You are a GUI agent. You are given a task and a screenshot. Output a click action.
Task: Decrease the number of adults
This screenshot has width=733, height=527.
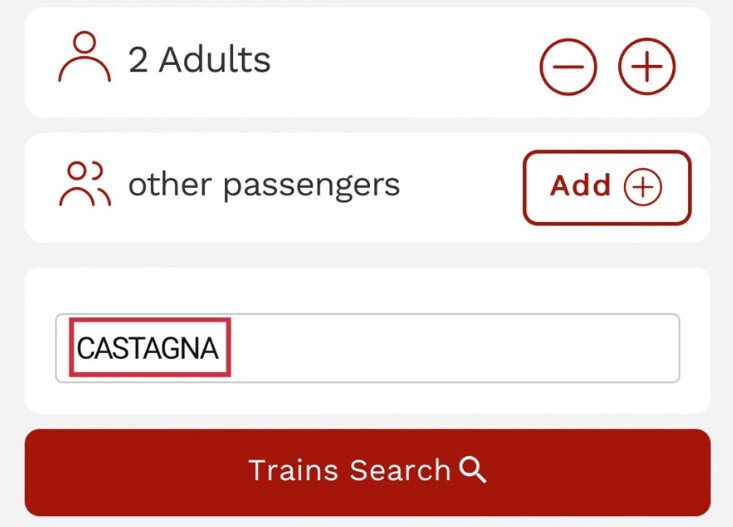[568, 67]
